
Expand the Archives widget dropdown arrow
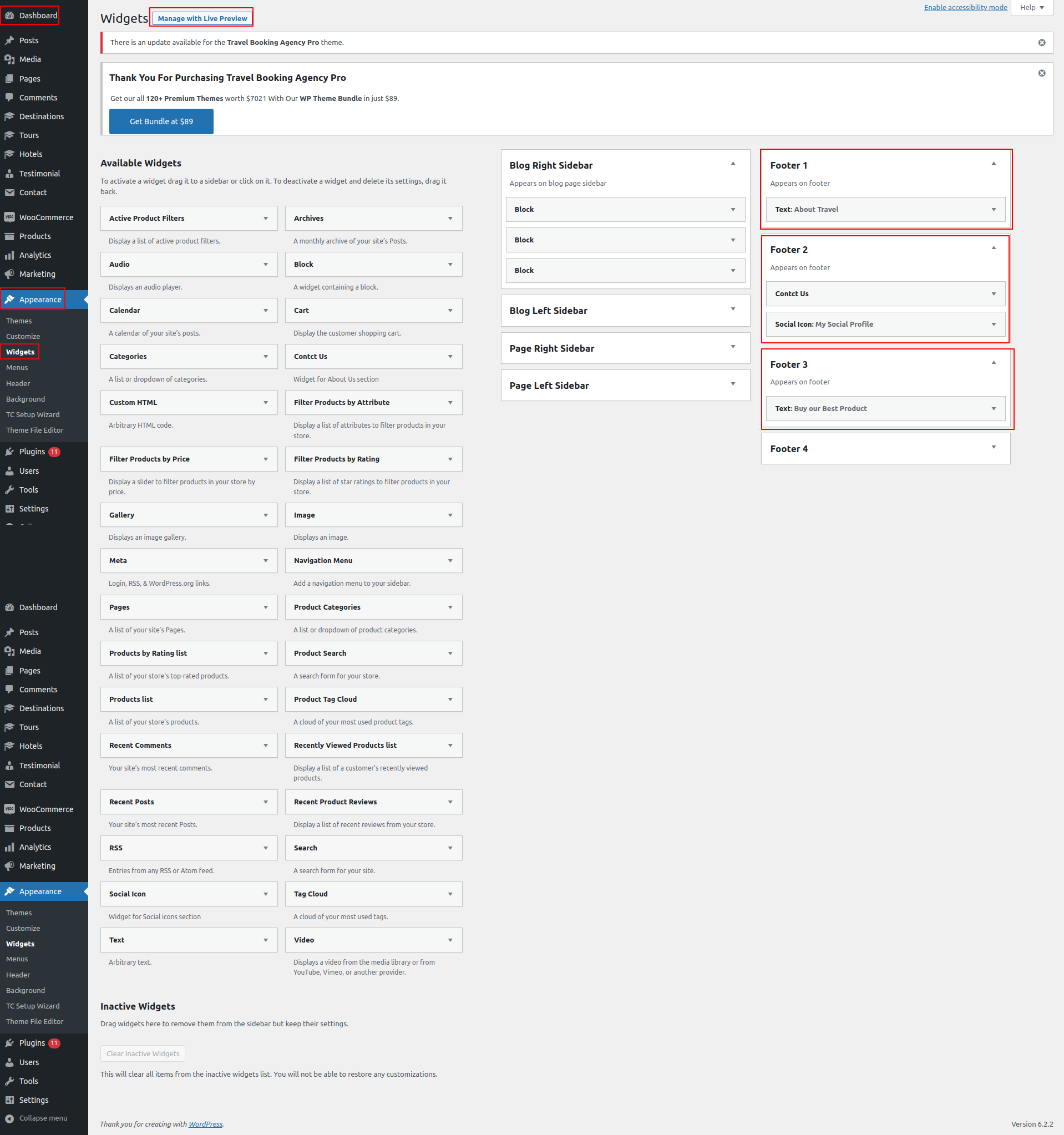tap(450, 219)
